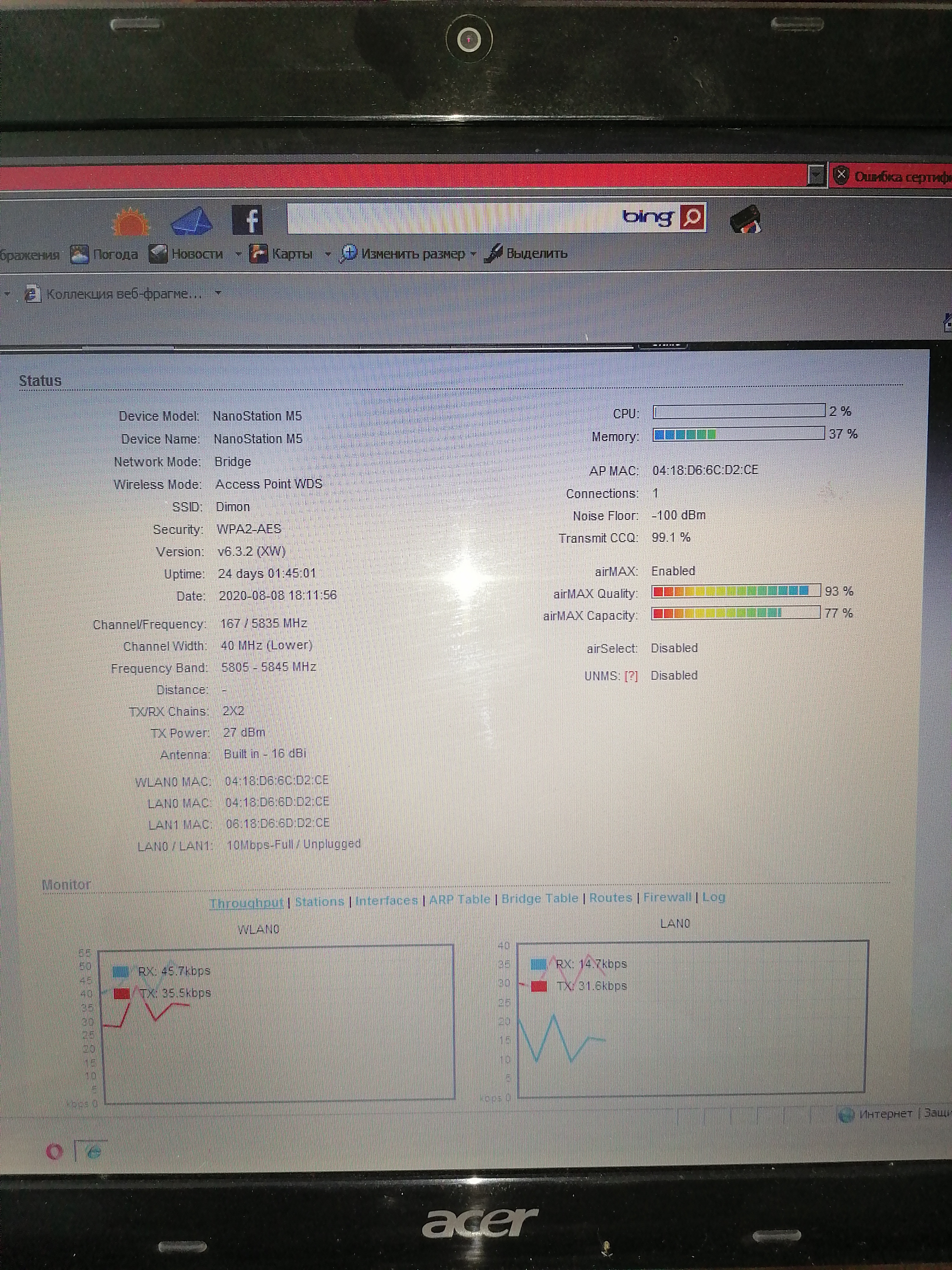Click the red TX legend swatch in LAN0

pyautogui.click(x=539, y=986)
